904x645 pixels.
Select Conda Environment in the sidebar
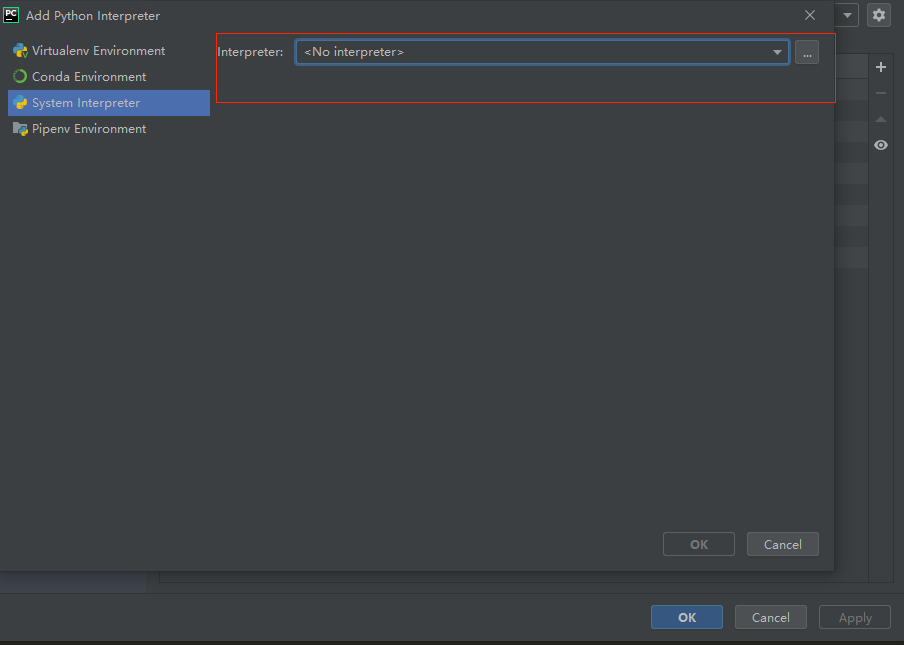109,77
